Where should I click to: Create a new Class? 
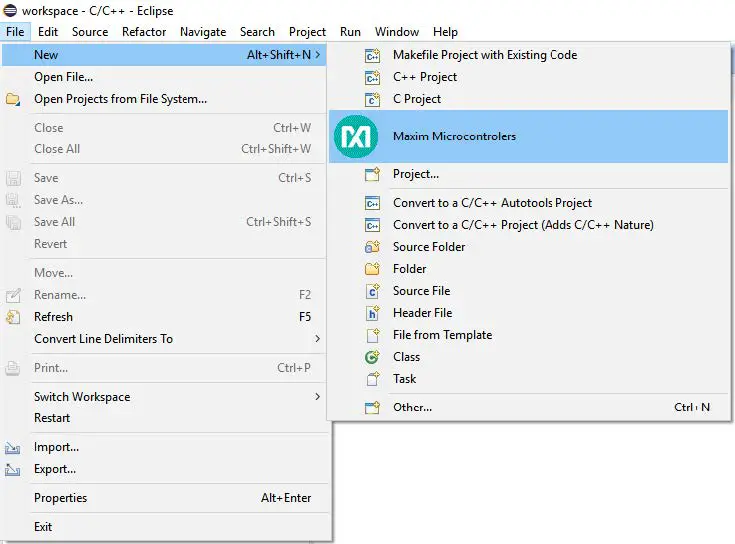528,357
